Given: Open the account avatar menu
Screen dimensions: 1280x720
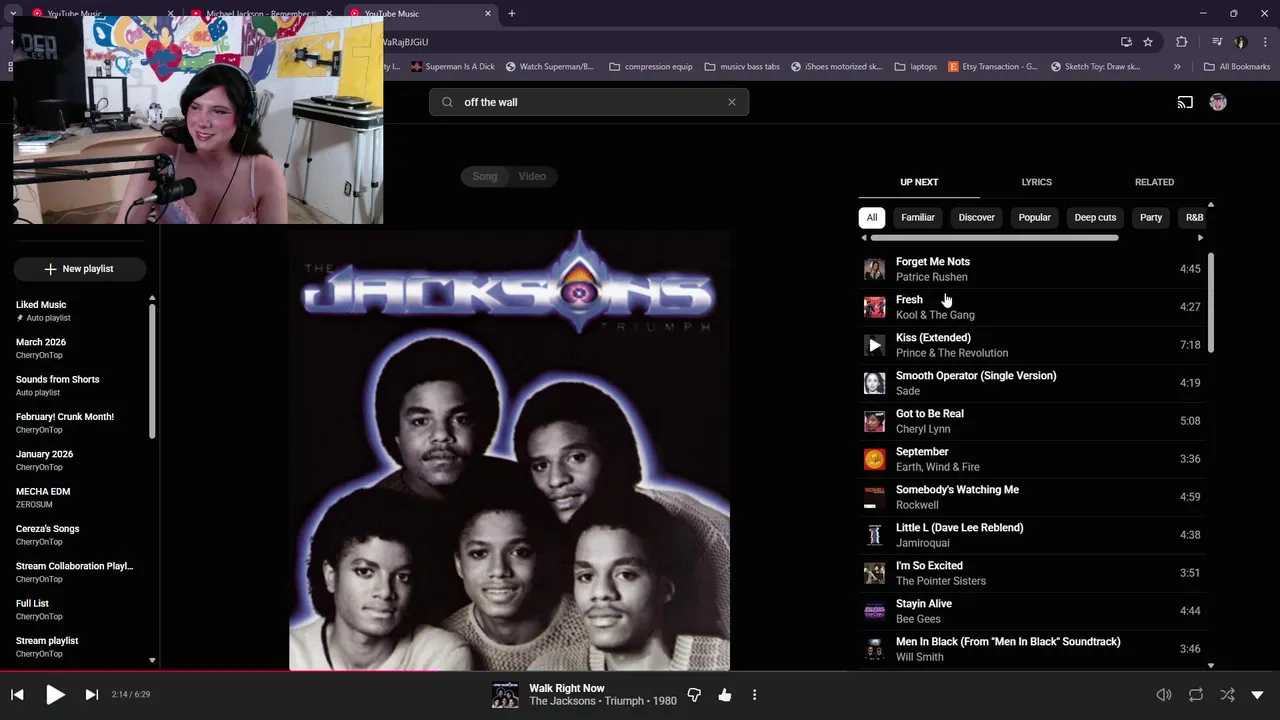Looking at the screenshot, I should [x=1218, y=102].
